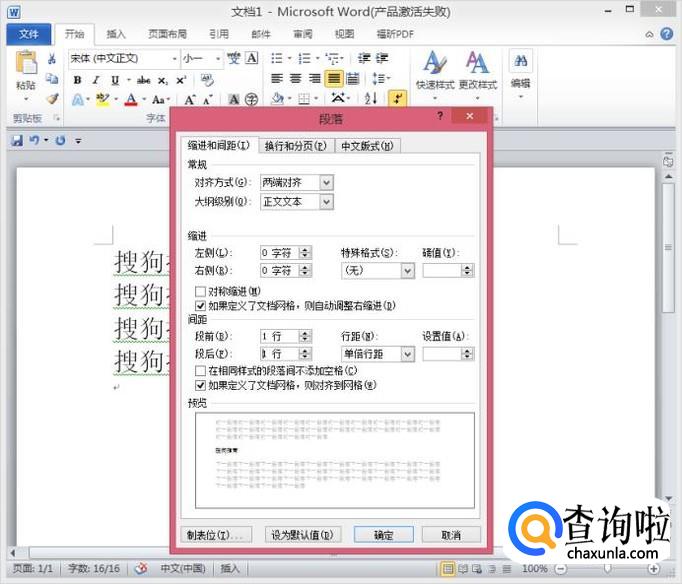Image resolution: width=682 pixels, height=584 pixels.
Task: Click the zoom in plus button
Action: (x=654, y=568)
